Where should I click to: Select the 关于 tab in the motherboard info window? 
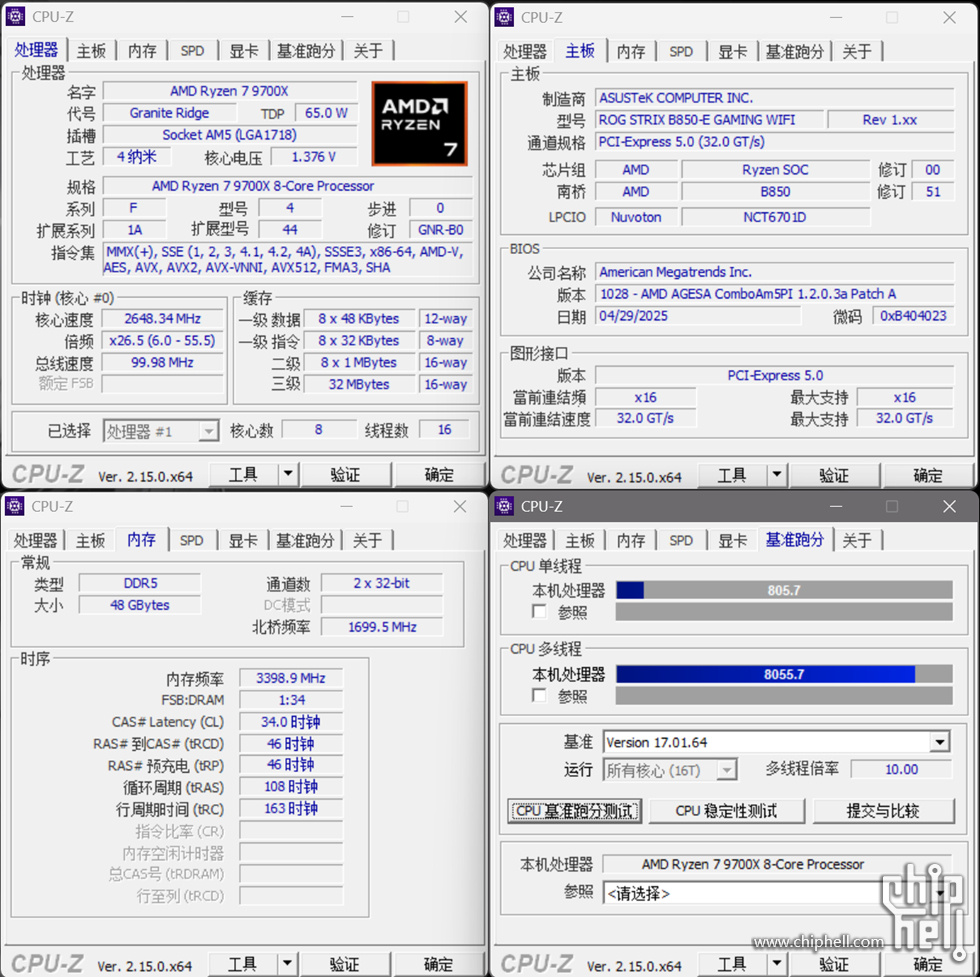(x=856, y=51)
